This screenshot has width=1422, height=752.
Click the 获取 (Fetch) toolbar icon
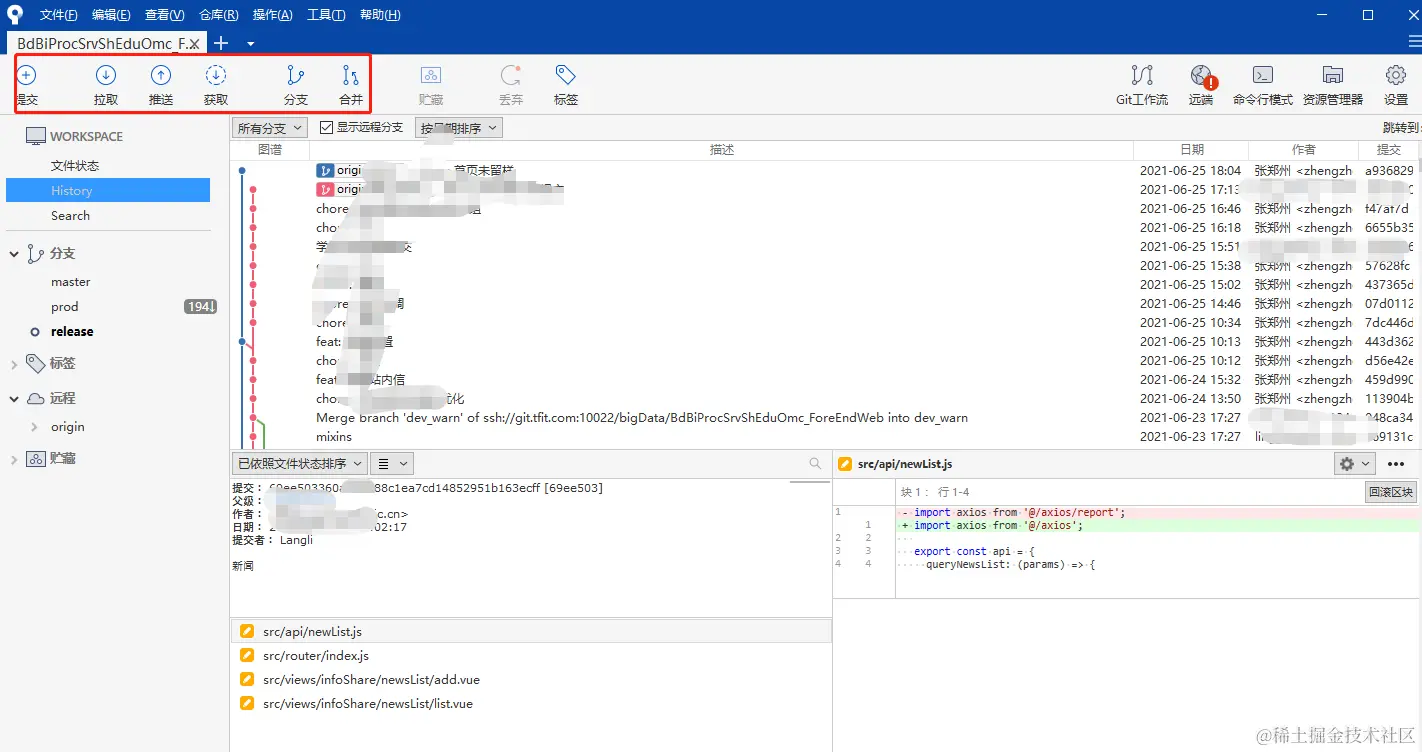coord(216,75)
